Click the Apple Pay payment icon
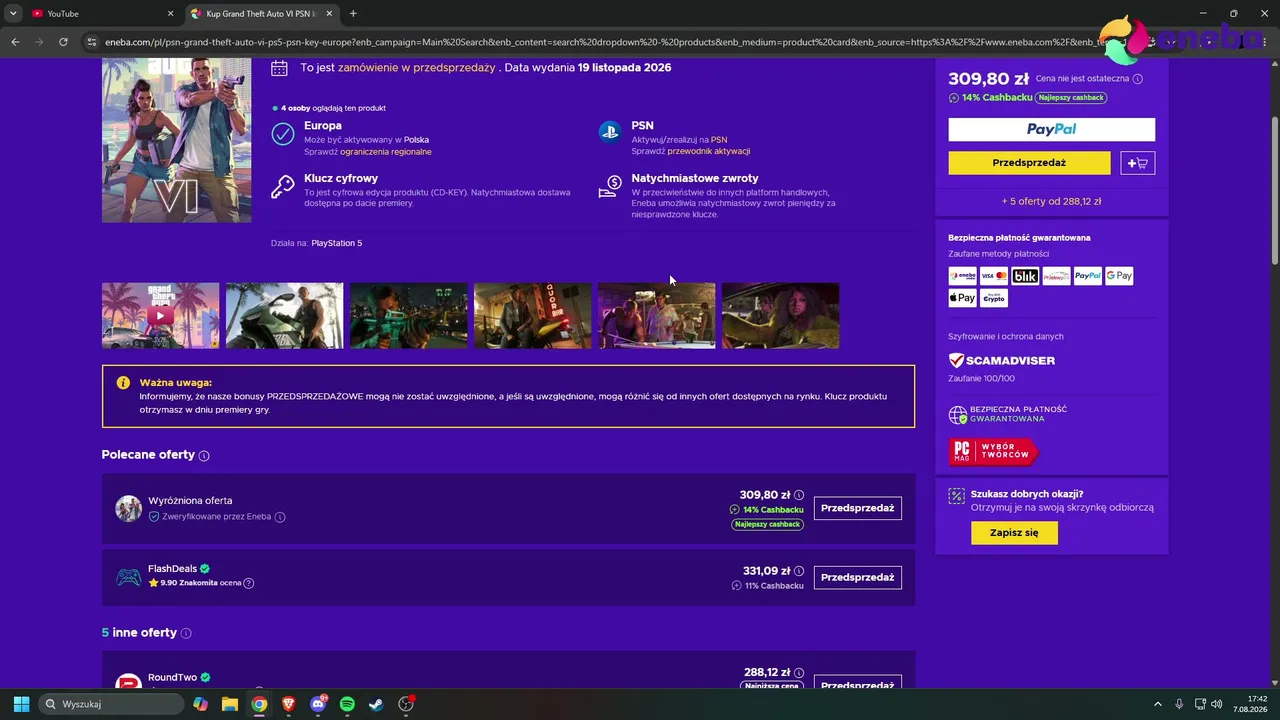This screenshot has width=1280, height=720. click(x=962, y=298)
